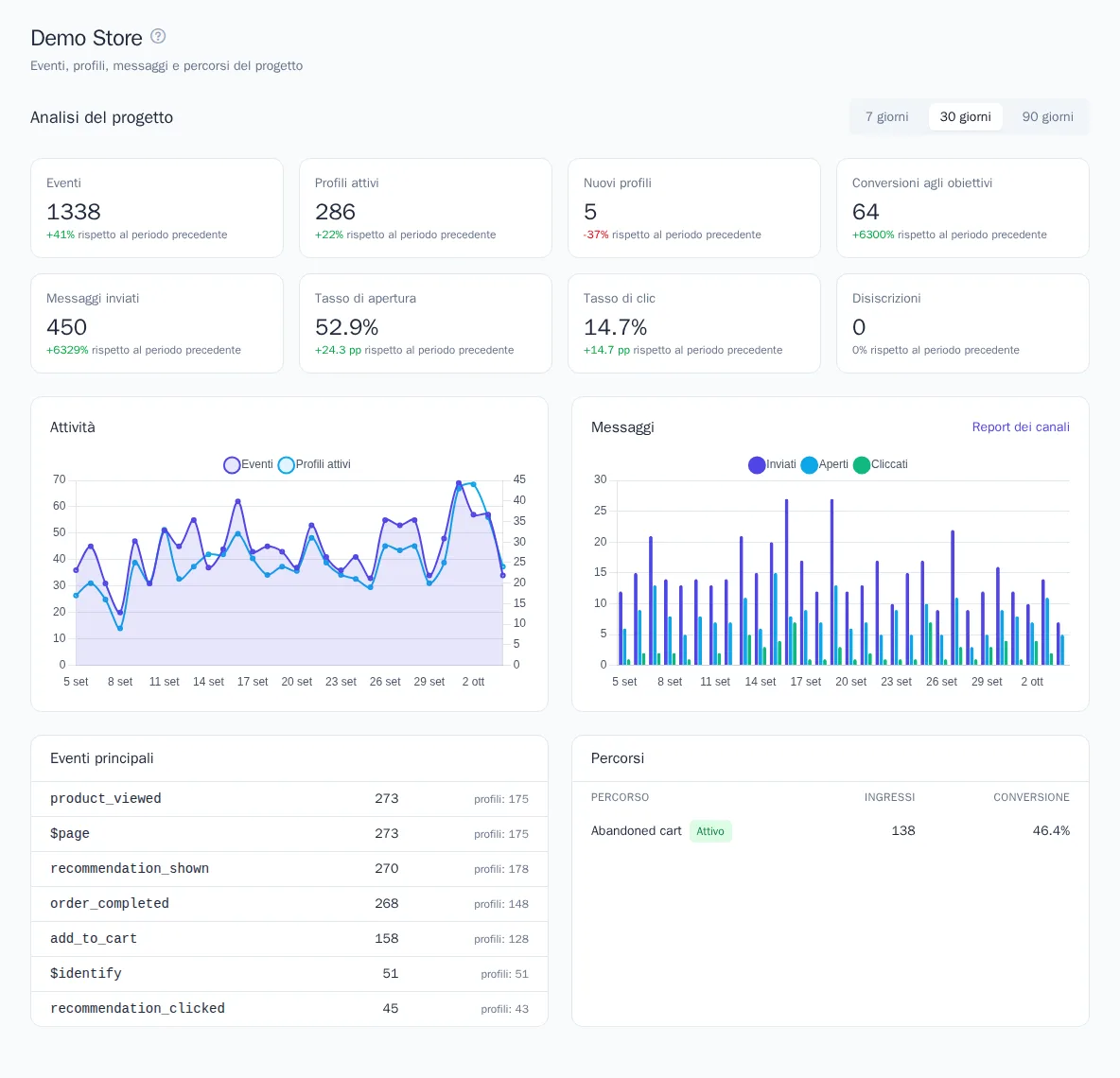Click the Disiscrizioni value 0
Image resolution: width=1120 pixels, height=1078 pixels.
click(x=859, y=327)
